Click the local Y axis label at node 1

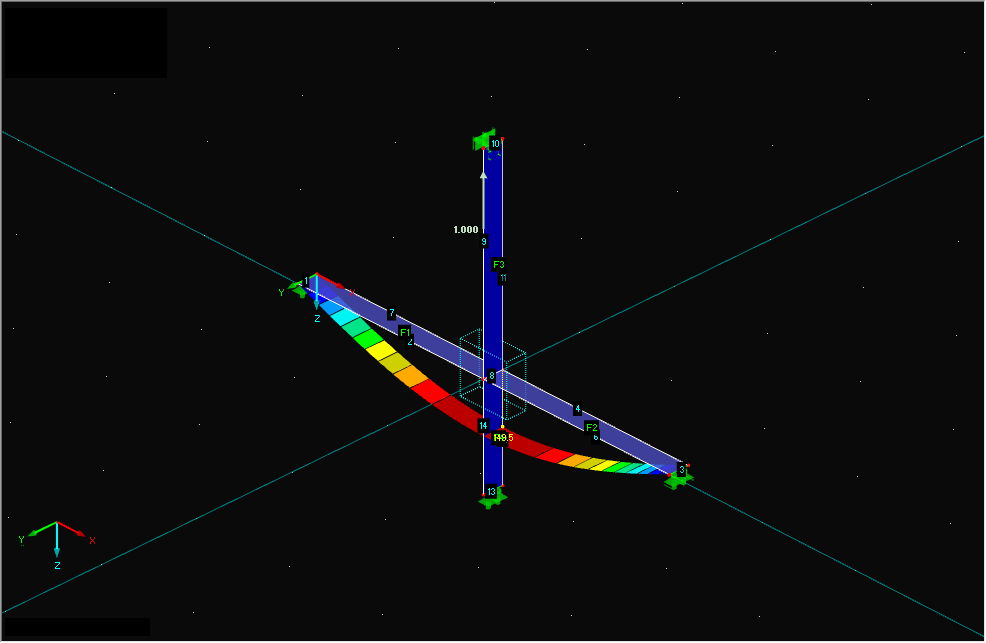[281, 293]
